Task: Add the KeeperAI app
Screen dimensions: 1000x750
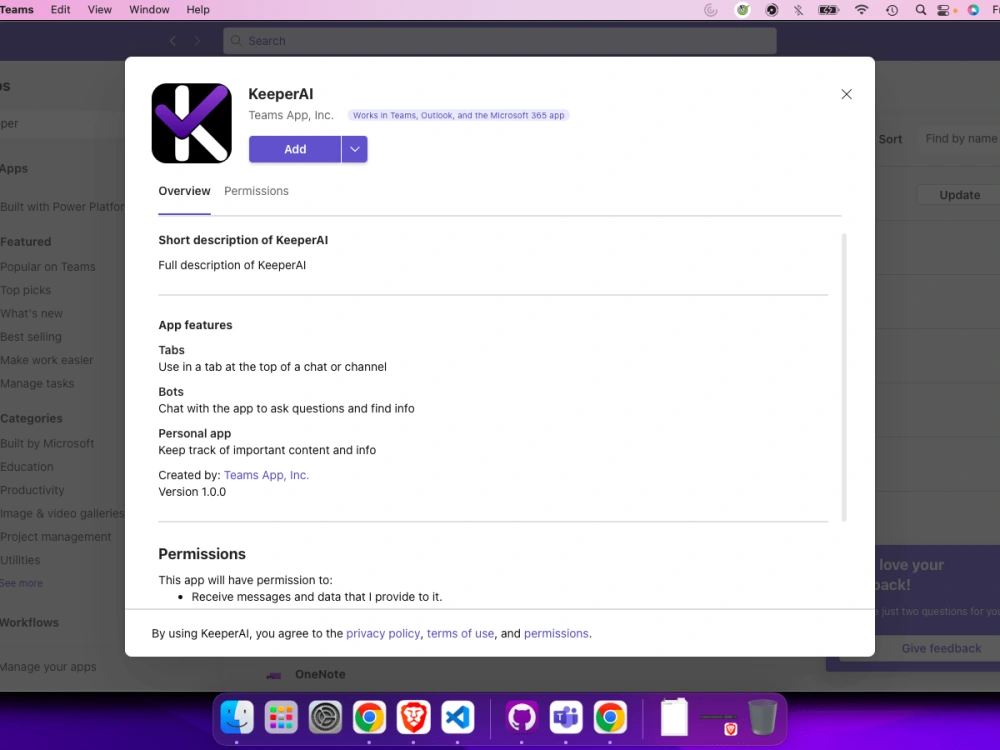Action: click(x=295, y=149)
